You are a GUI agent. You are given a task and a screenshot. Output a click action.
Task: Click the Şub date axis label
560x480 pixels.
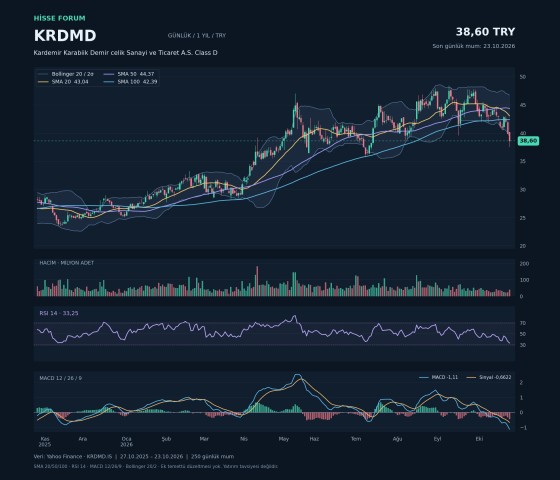point(166,439)
